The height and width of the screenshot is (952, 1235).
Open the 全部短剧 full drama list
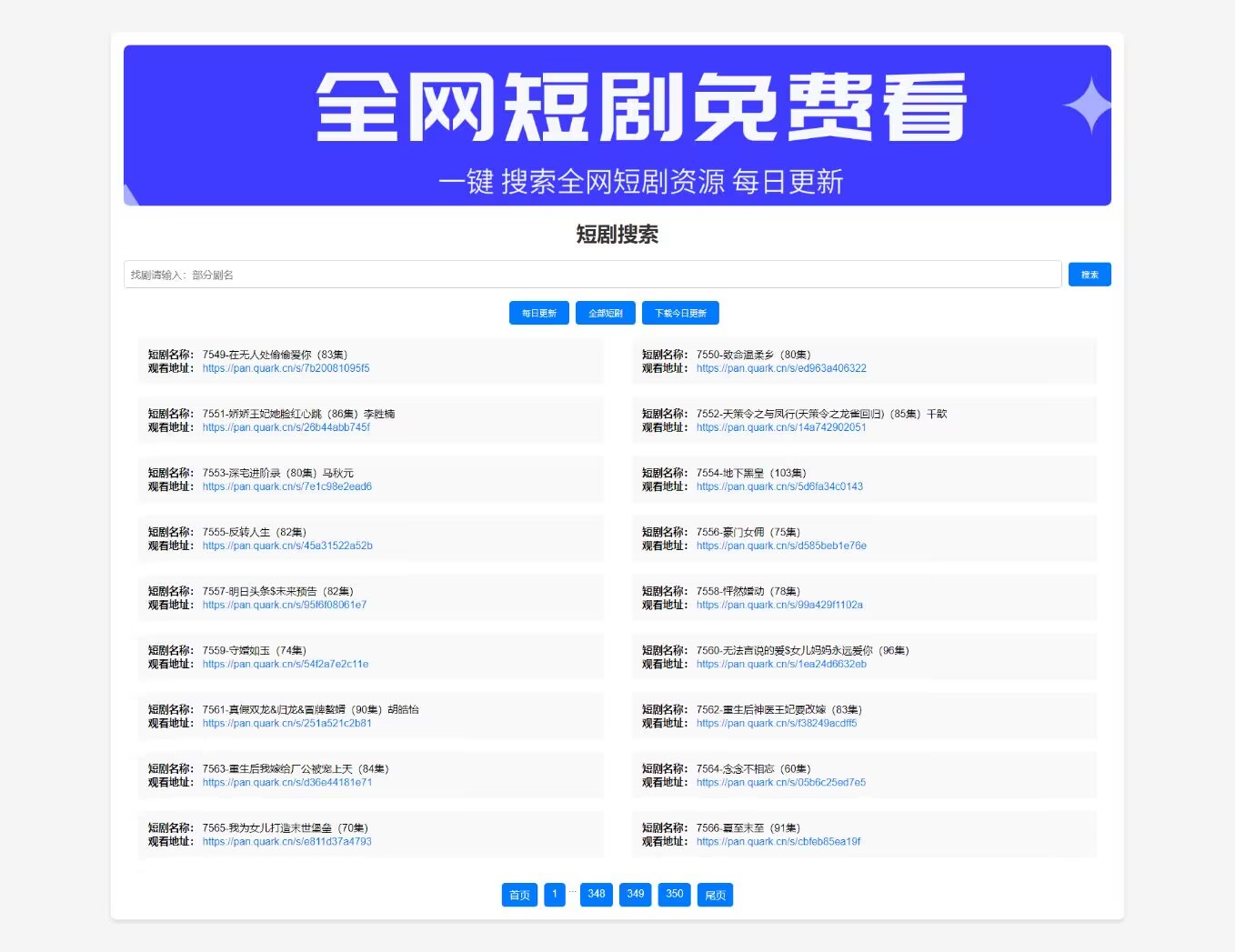pos(605,312)
